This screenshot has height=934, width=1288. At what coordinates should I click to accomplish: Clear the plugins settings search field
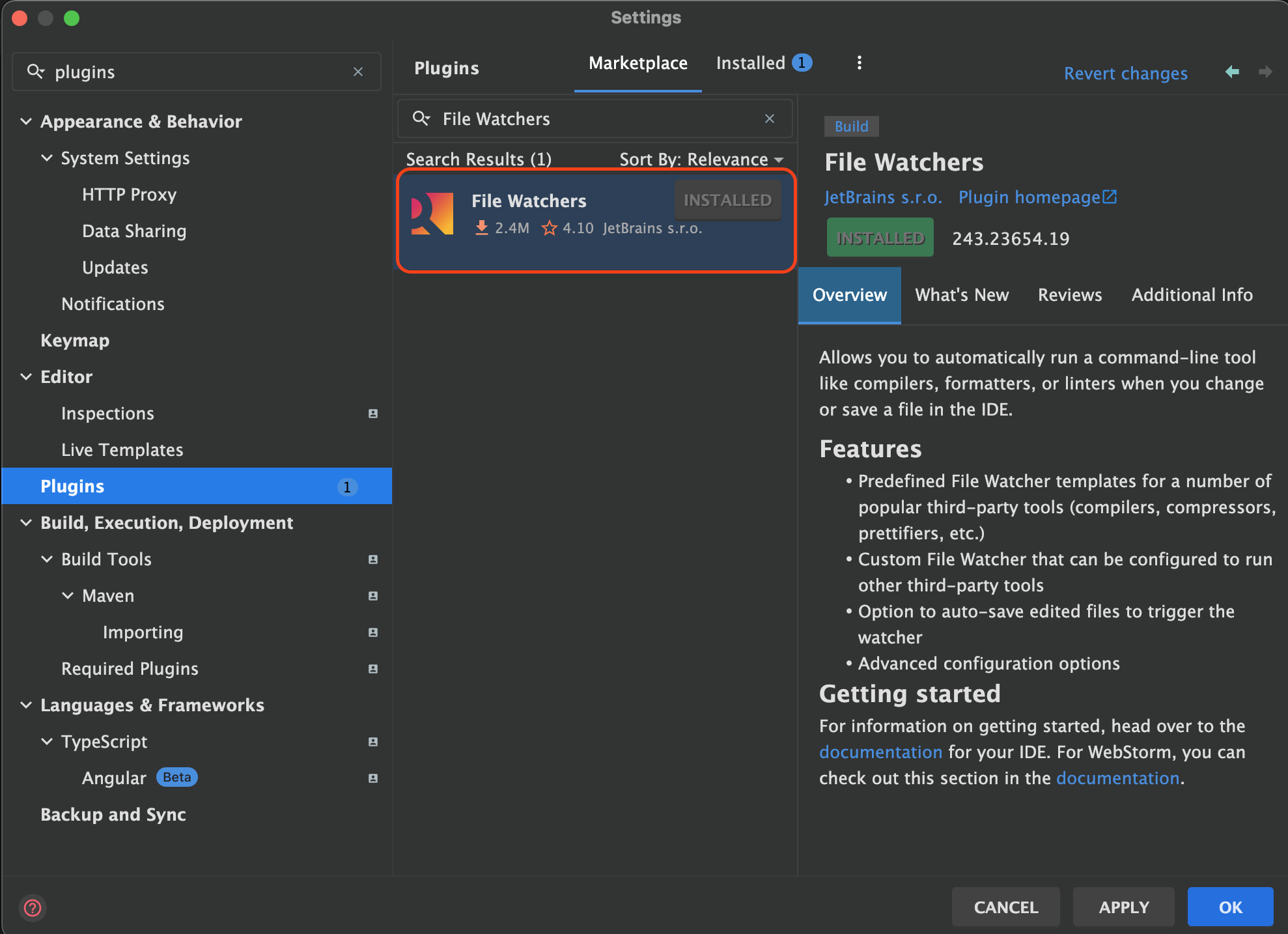pos(357,72)
